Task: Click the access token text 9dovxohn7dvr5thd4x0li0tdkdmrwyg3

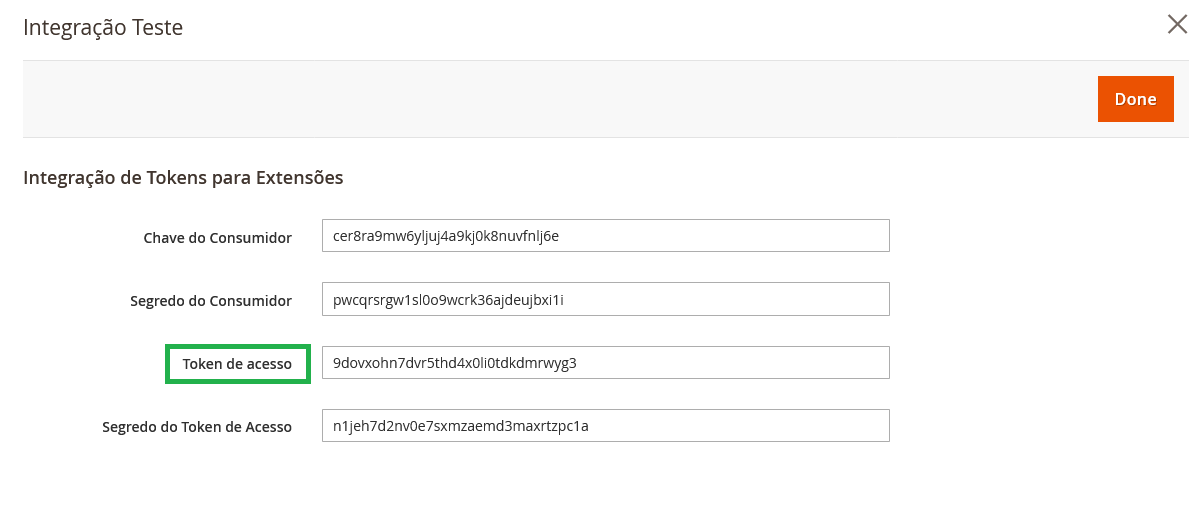Action: (455, 363)
